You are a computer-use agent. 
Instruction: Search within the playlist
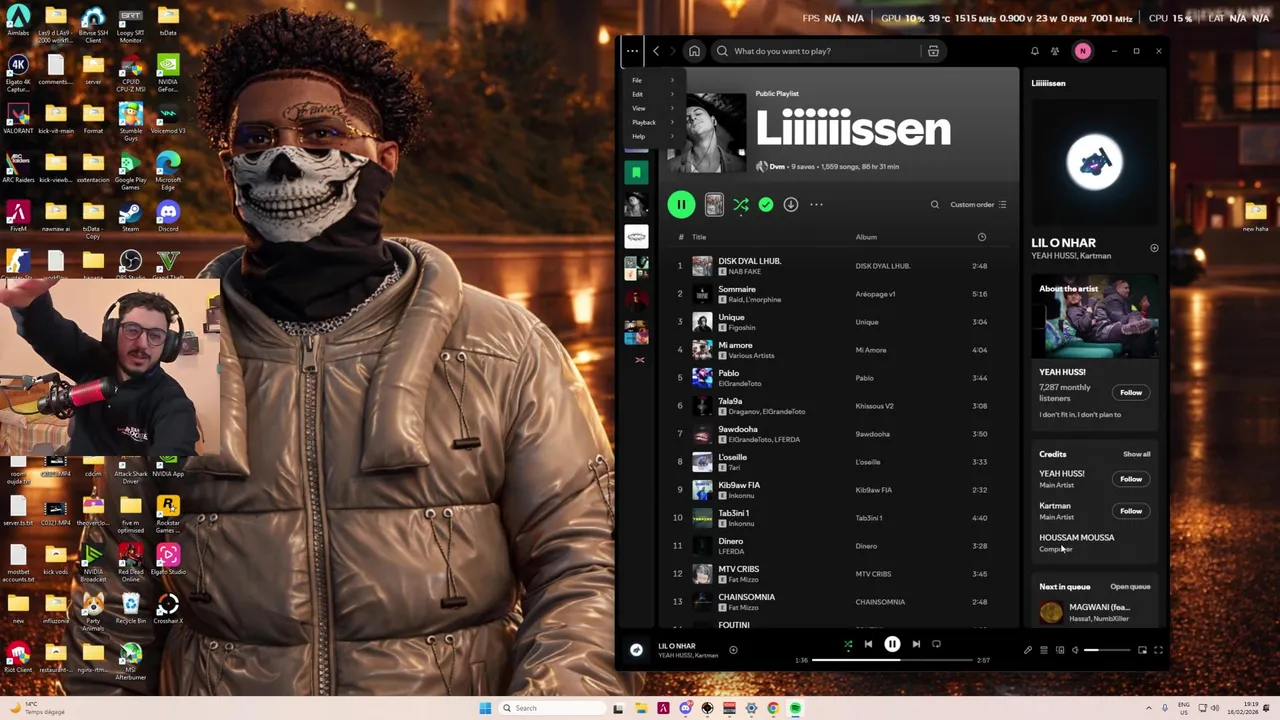point(935,204)
